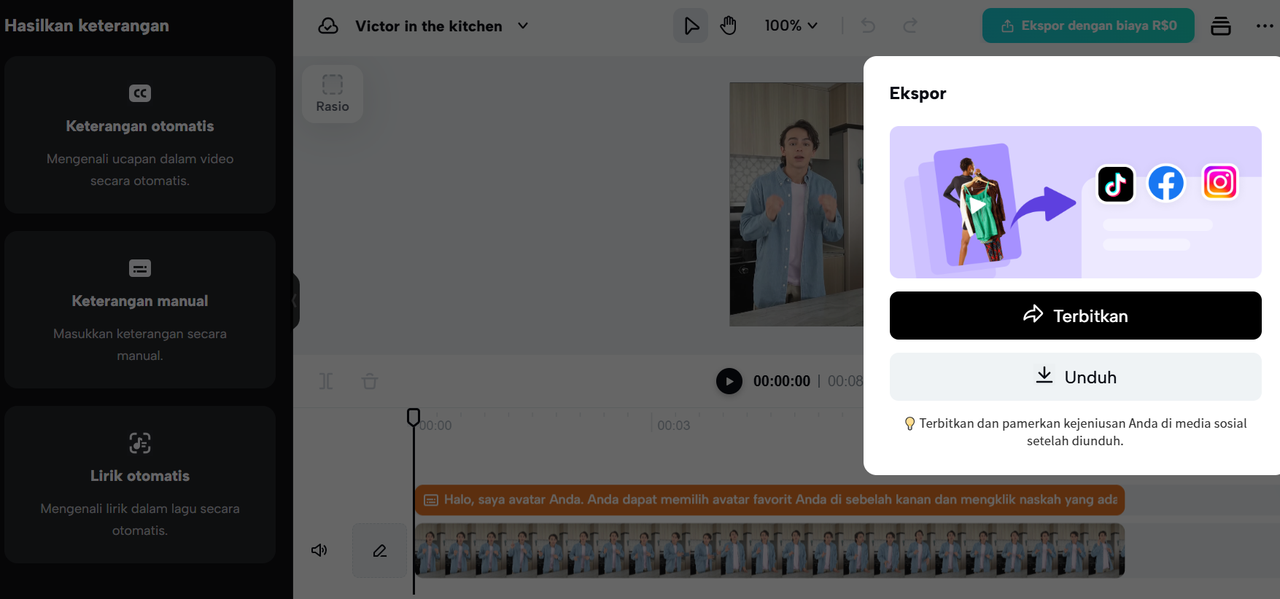The height and width of the screenshot is (599, 1280).
Task: Choose Keterangan manual caption card
Action: click(140, 310)
